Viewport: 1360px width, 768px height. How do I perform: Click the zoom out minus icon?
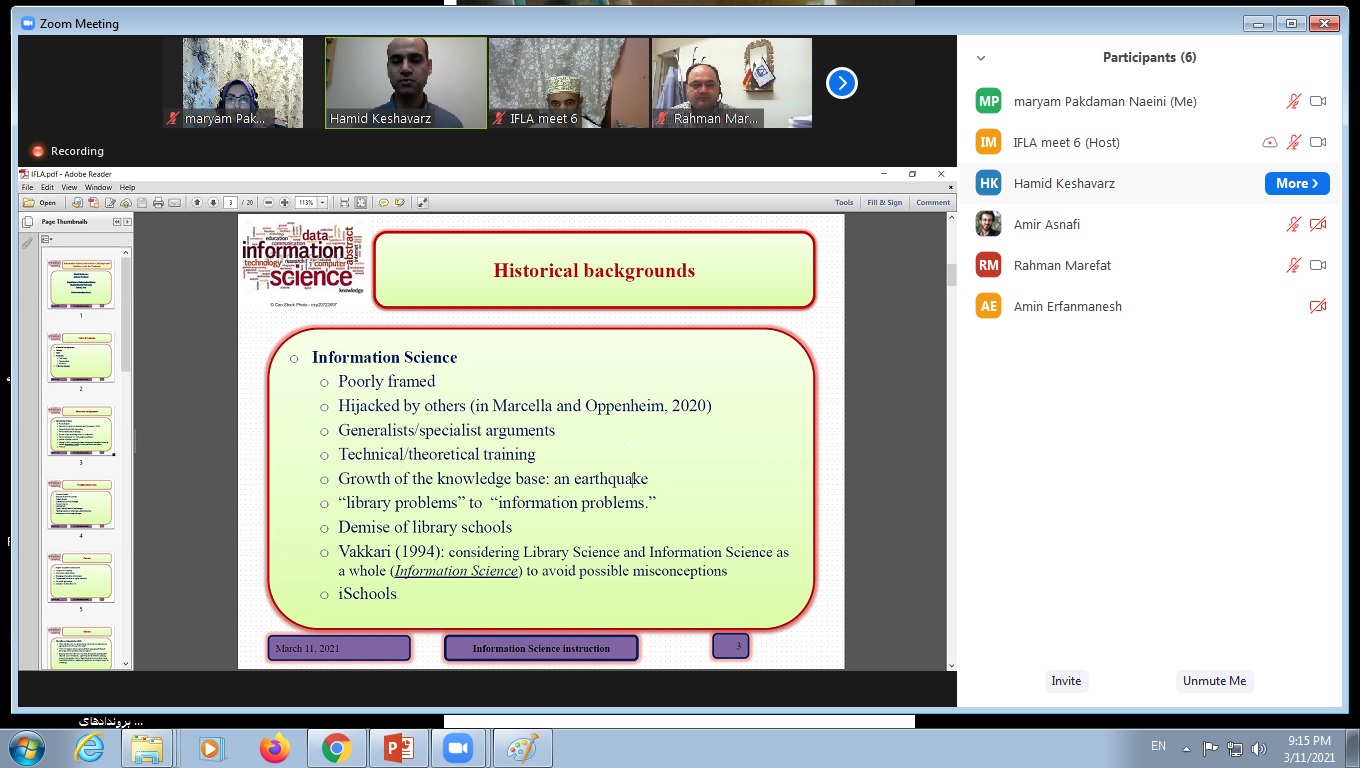[269, 203]
